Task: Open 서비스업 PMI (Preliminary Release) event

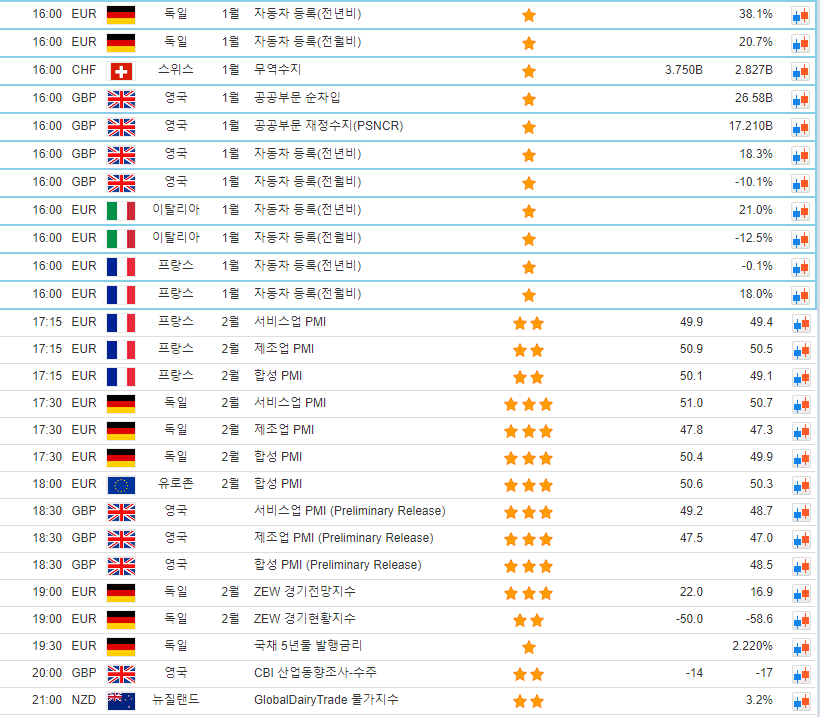Action: (x=349, y=511)
